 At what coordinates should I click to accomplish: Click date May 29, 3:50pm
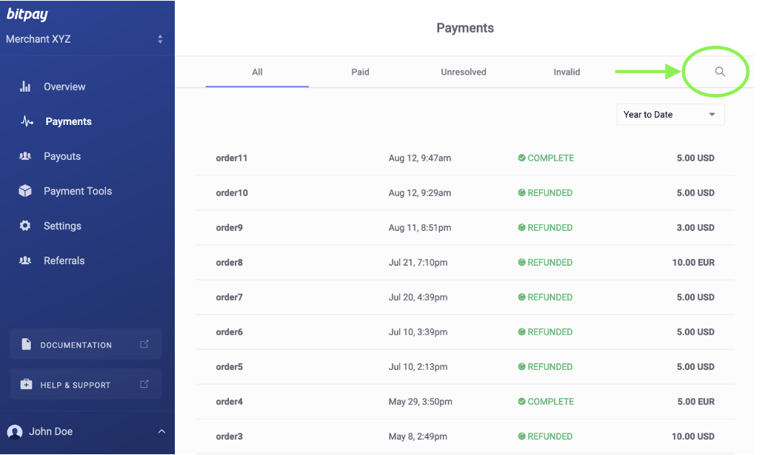[420, 402]
